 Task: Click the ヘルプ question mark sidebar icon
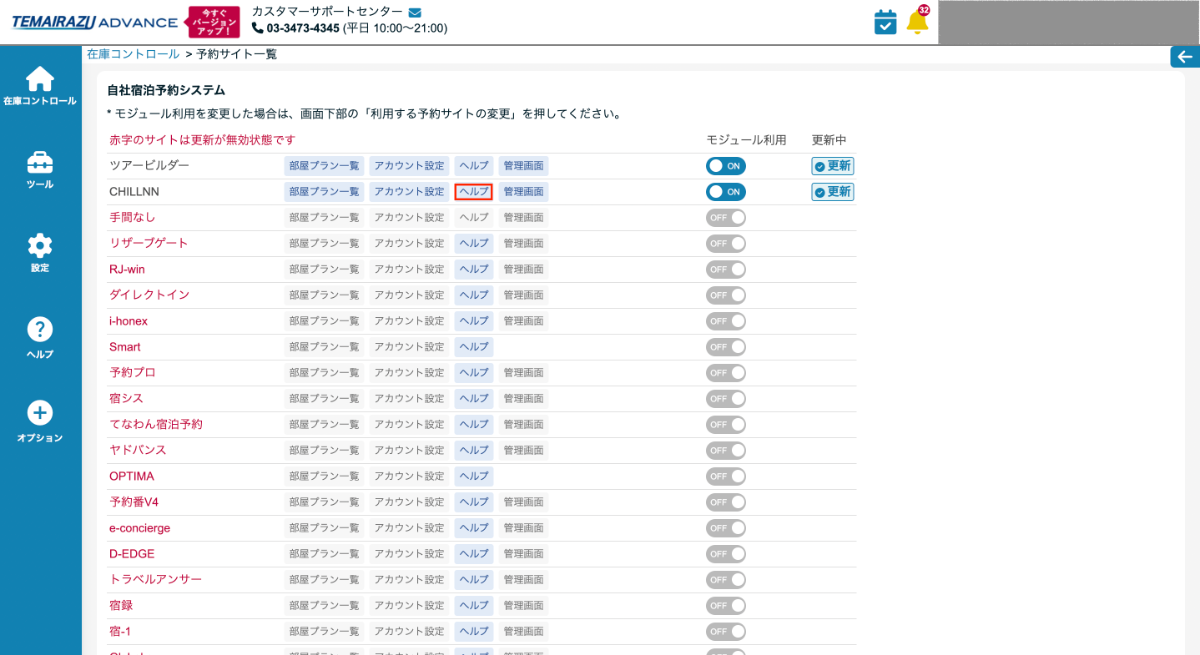[x=40, y=330]
